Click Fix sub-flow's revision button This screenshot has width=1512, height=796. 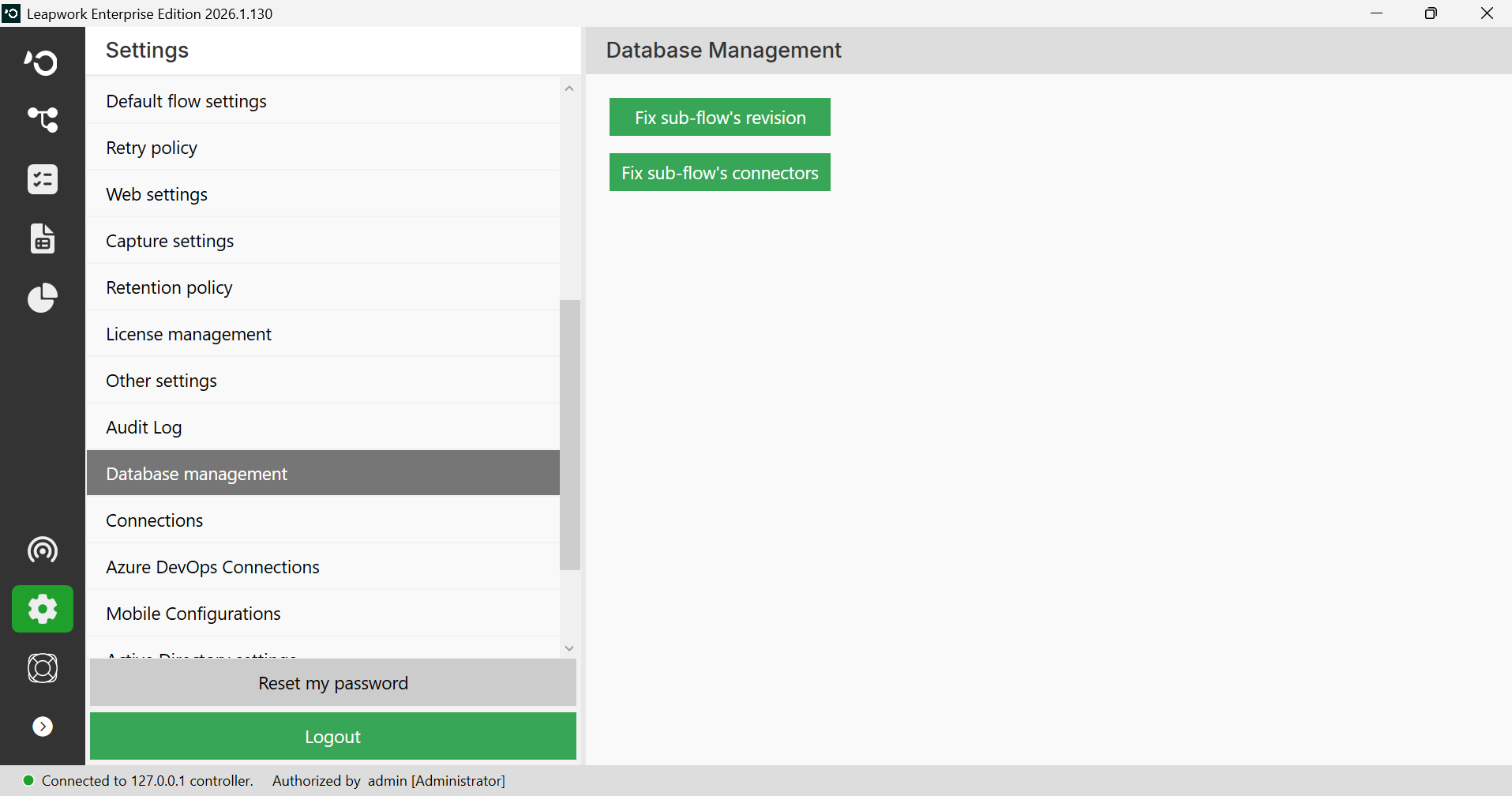coord(720,117)
